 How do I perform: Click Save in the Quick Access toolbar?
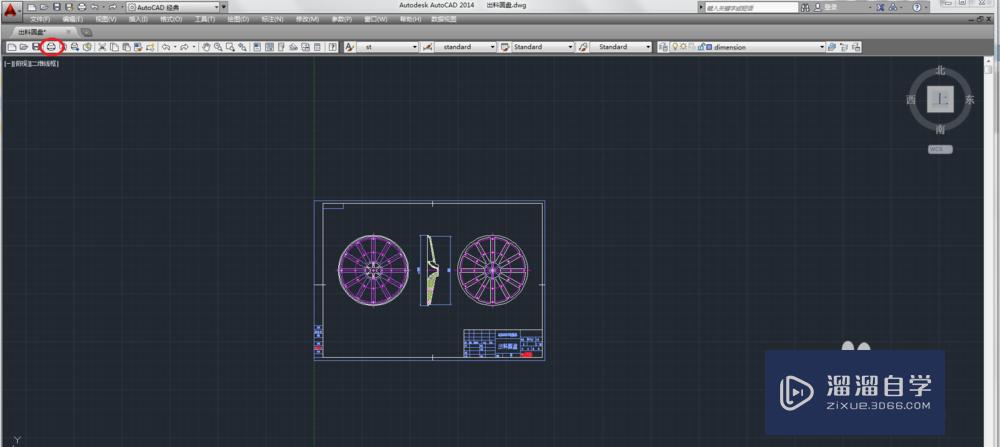[57, 7]
